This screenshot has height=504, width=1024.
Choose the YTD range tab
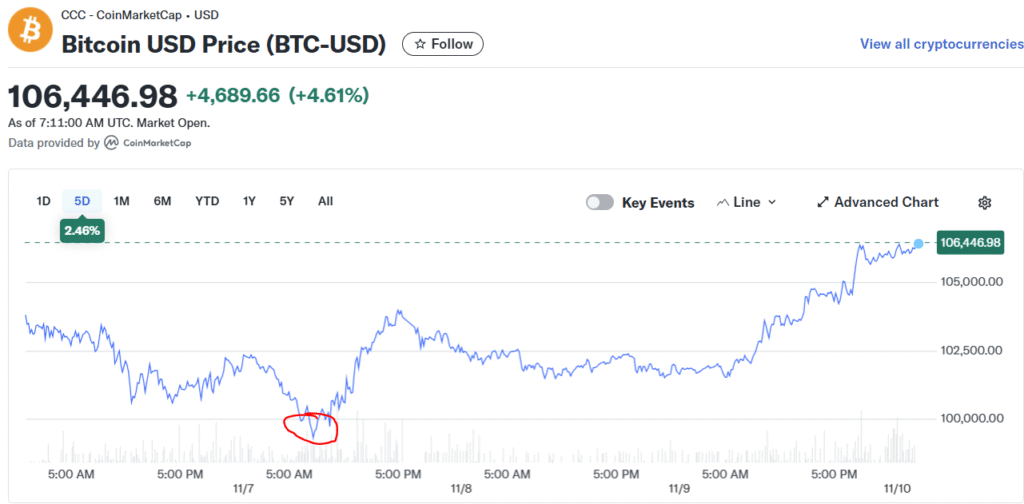point(207,201)
